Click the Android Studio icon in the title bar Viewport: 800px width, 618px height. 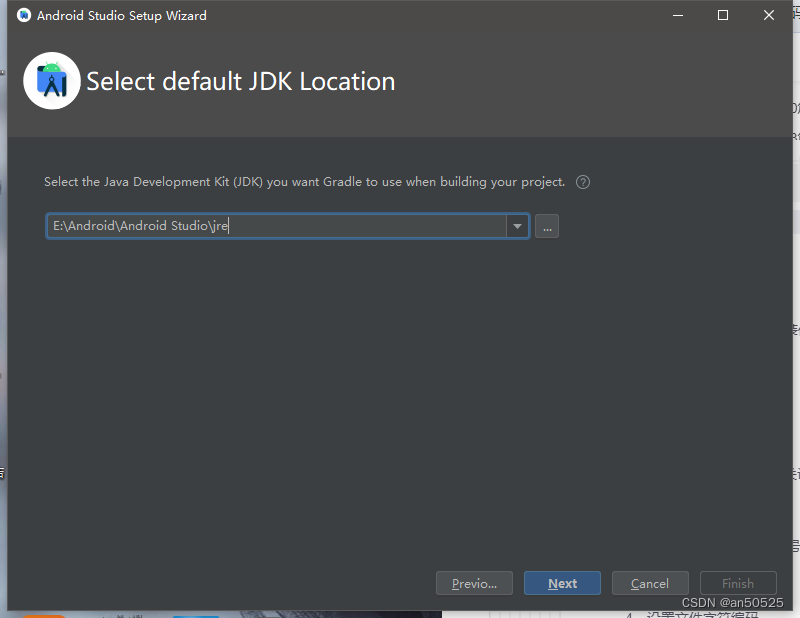pos(22,15)
